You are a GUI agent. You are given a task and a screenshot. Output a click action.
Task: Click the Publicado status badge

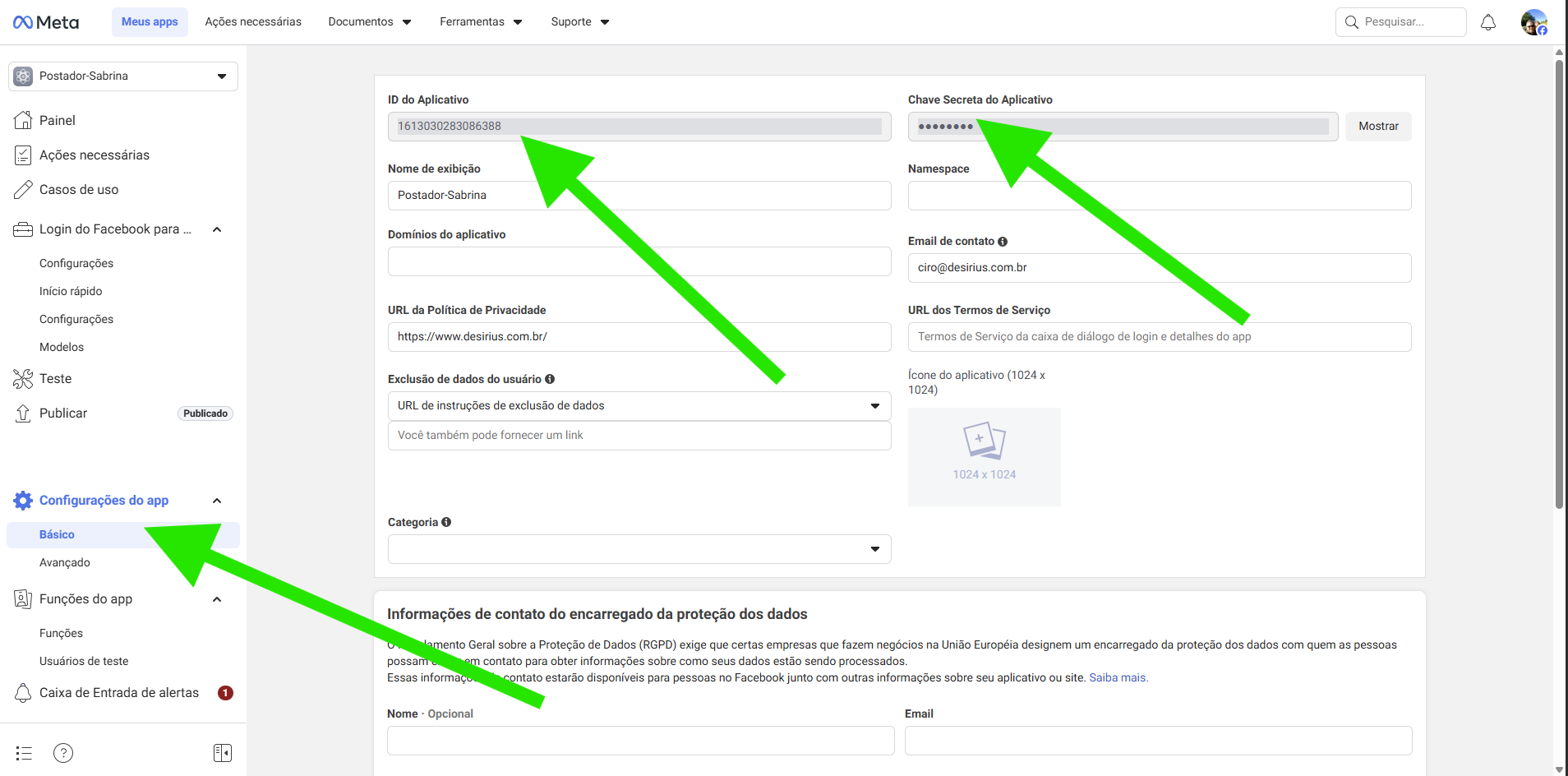[x=205, y=413]
